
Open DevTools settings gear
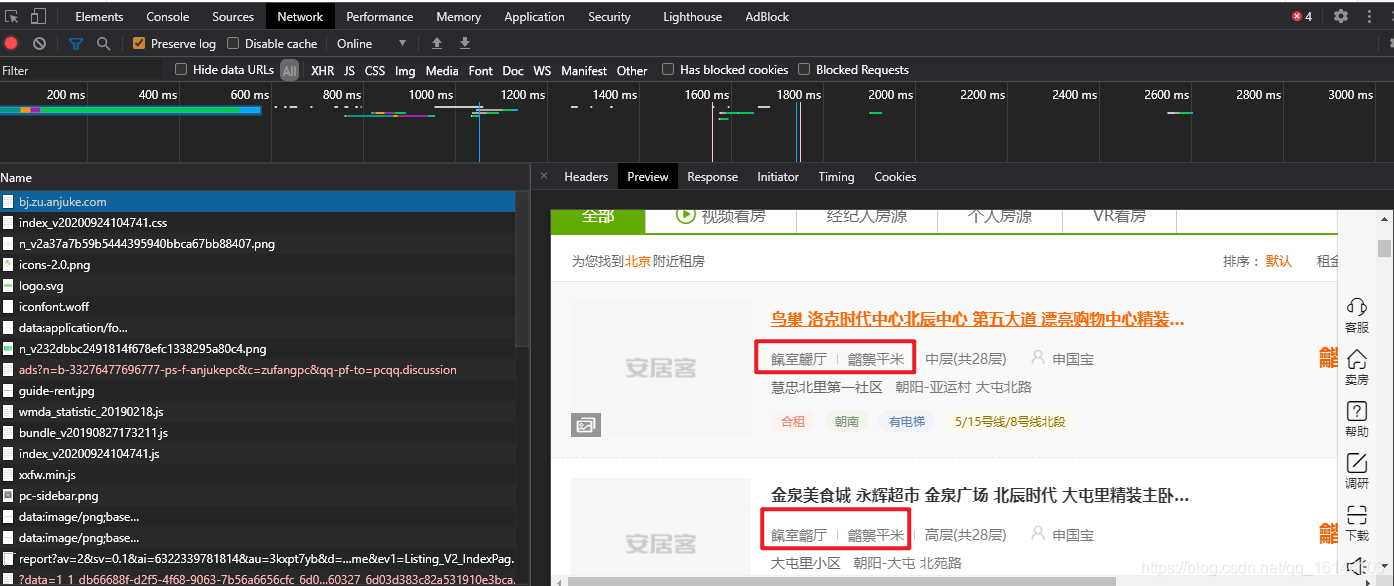1341,16
